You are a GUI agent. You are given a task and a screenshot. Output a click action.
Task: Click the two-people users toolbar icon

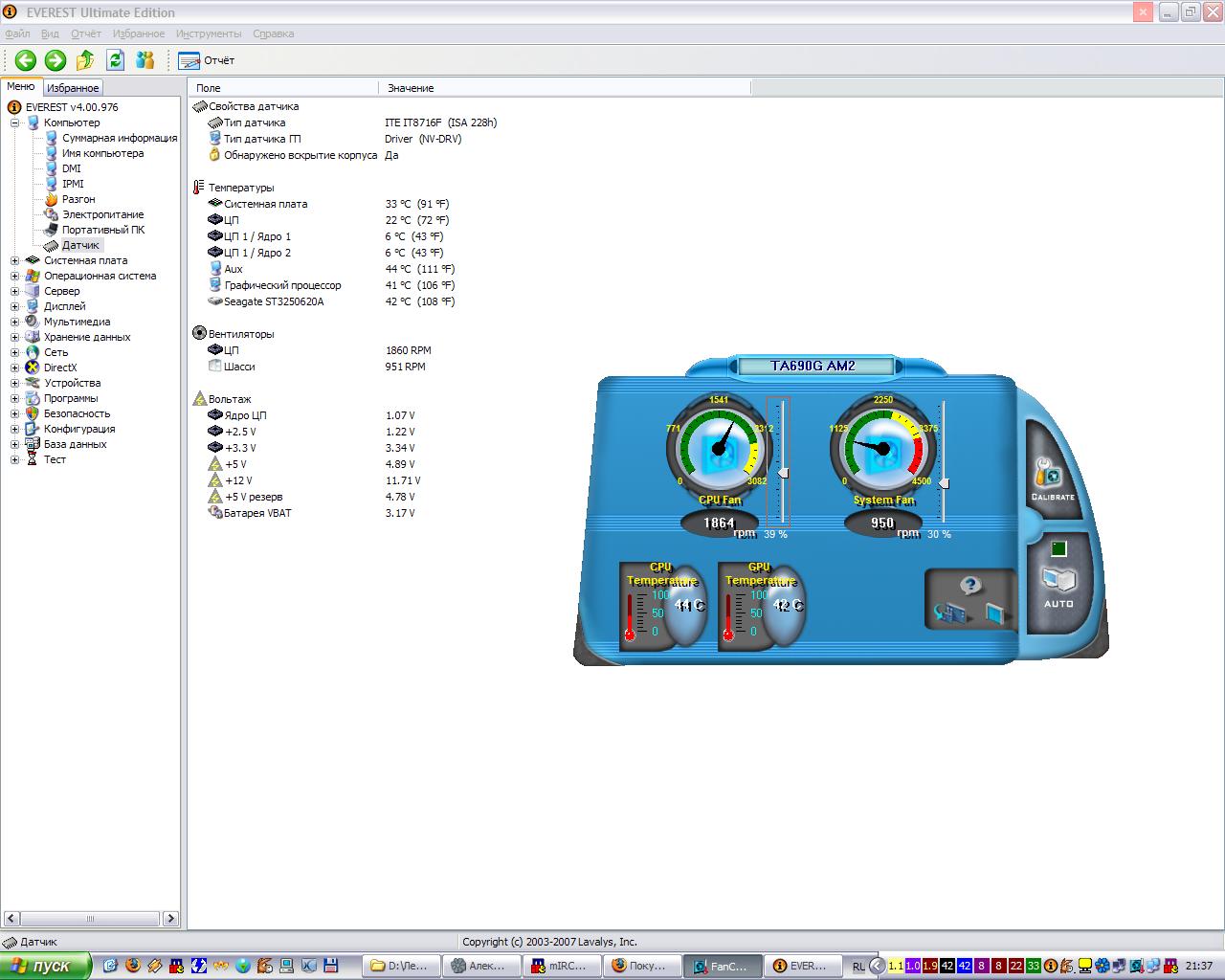point(145,60)
